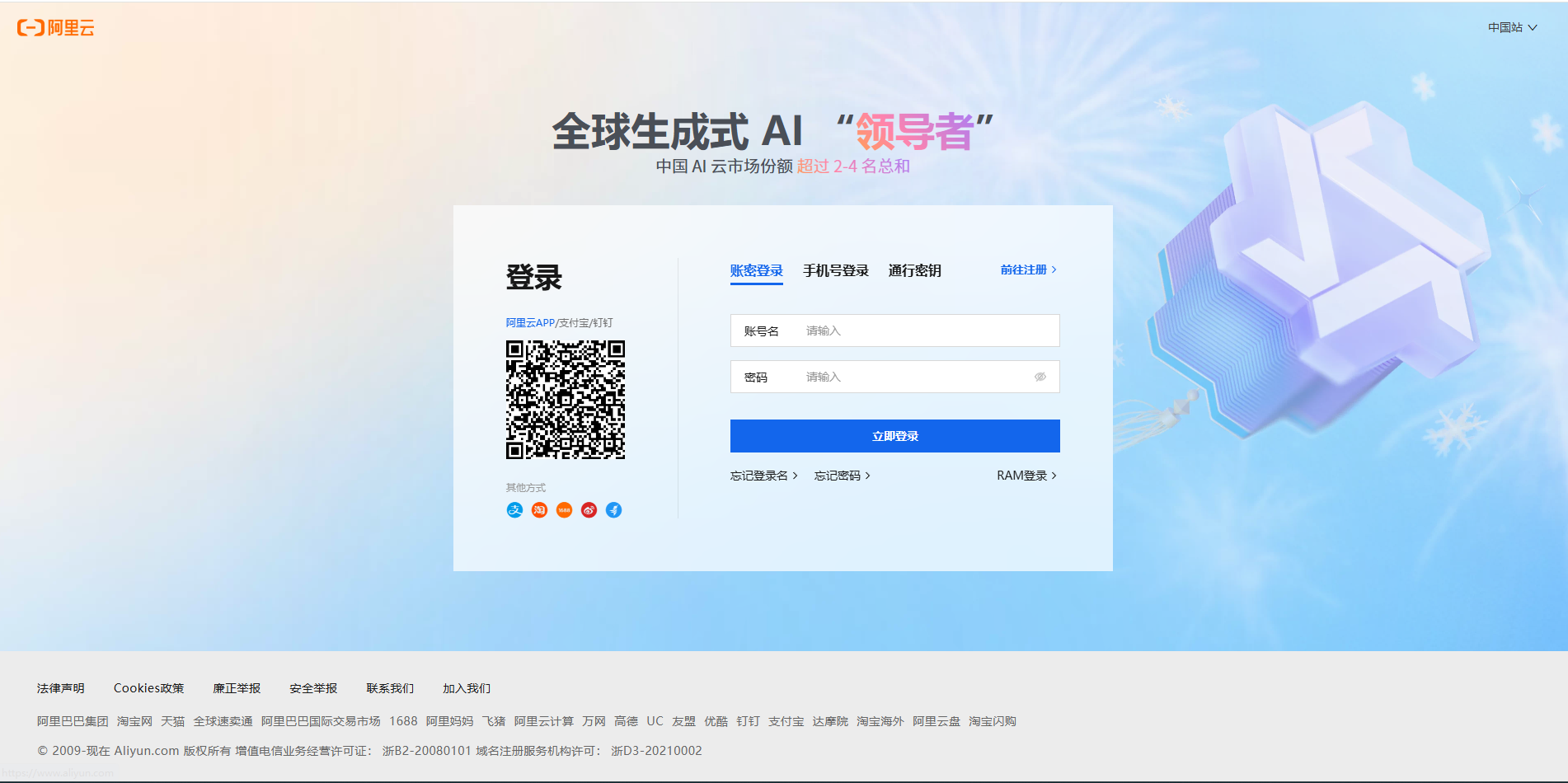Screen dimensions: 1568x783
Task: Toggle password visibility eye icon
Action: [1040, 377]
